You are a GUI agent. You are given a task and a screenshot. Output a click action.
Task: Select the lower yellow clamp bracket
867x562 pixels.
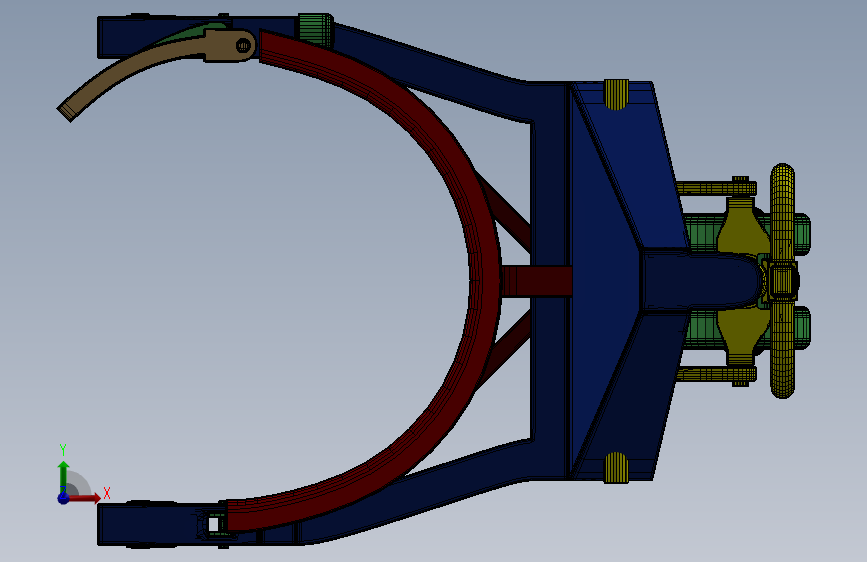741,336
